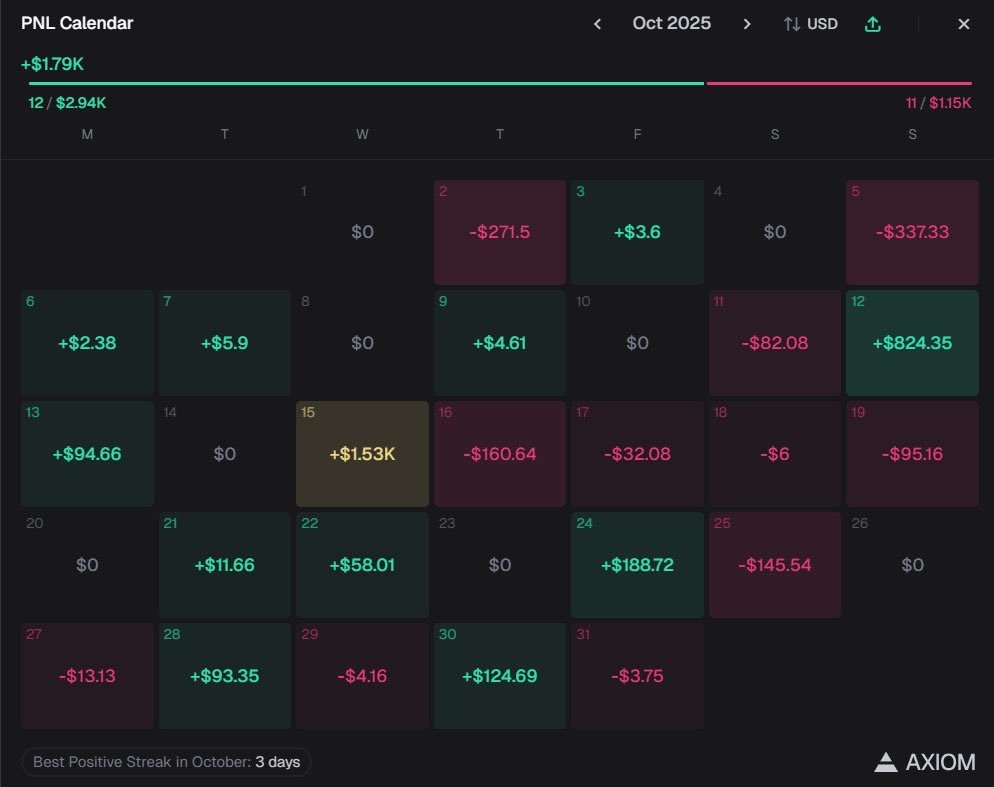This screenshot has width=994, height=787.
Task: Select October 29 cell with -$4.16
Action: (x=363, y=676)
